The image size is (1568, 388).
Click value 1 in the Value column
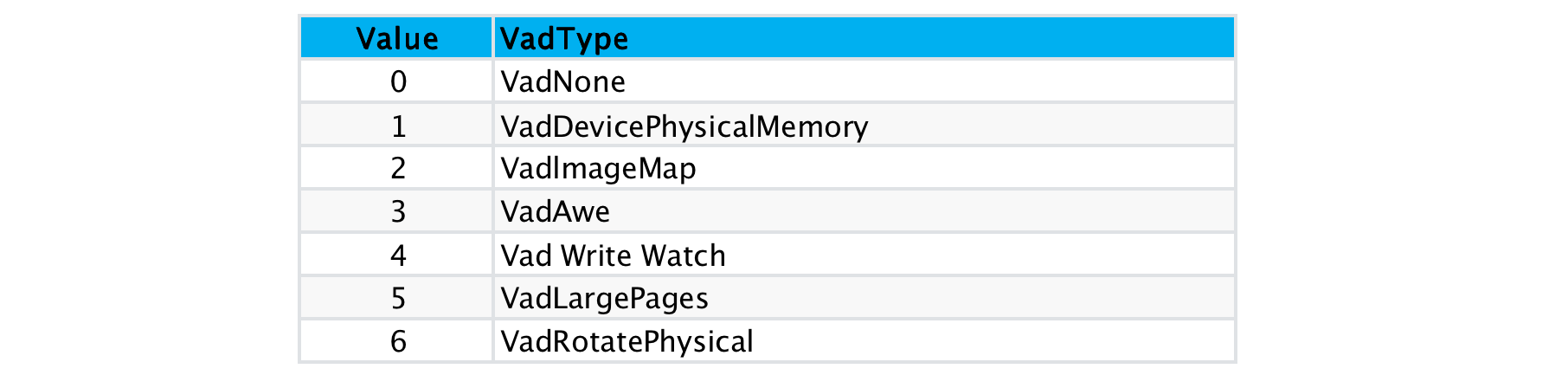pos(398,126)
